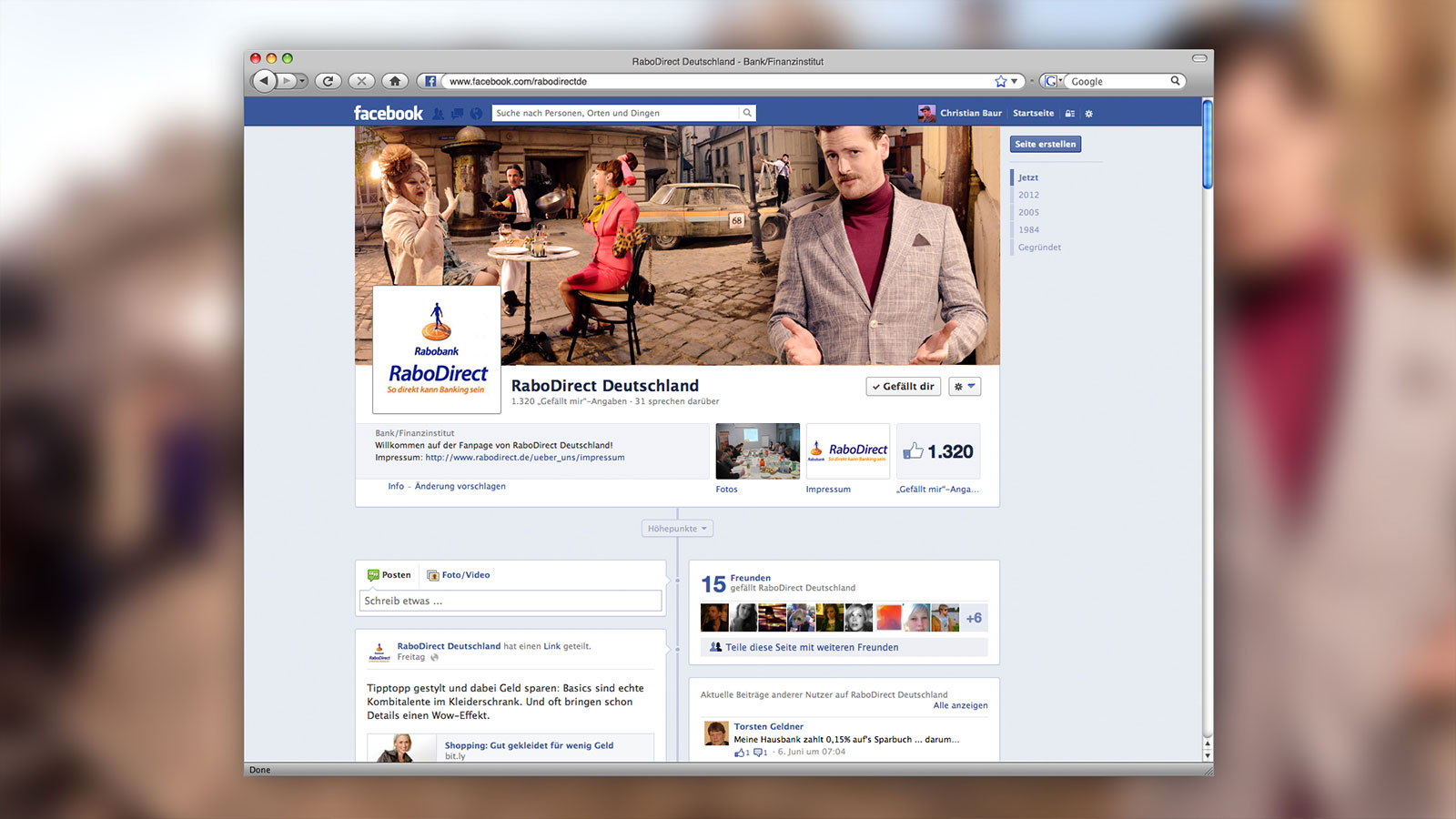1456x819 pixels.
Task: Go back with browser back arrow
Action: click(x=264, y=81)
